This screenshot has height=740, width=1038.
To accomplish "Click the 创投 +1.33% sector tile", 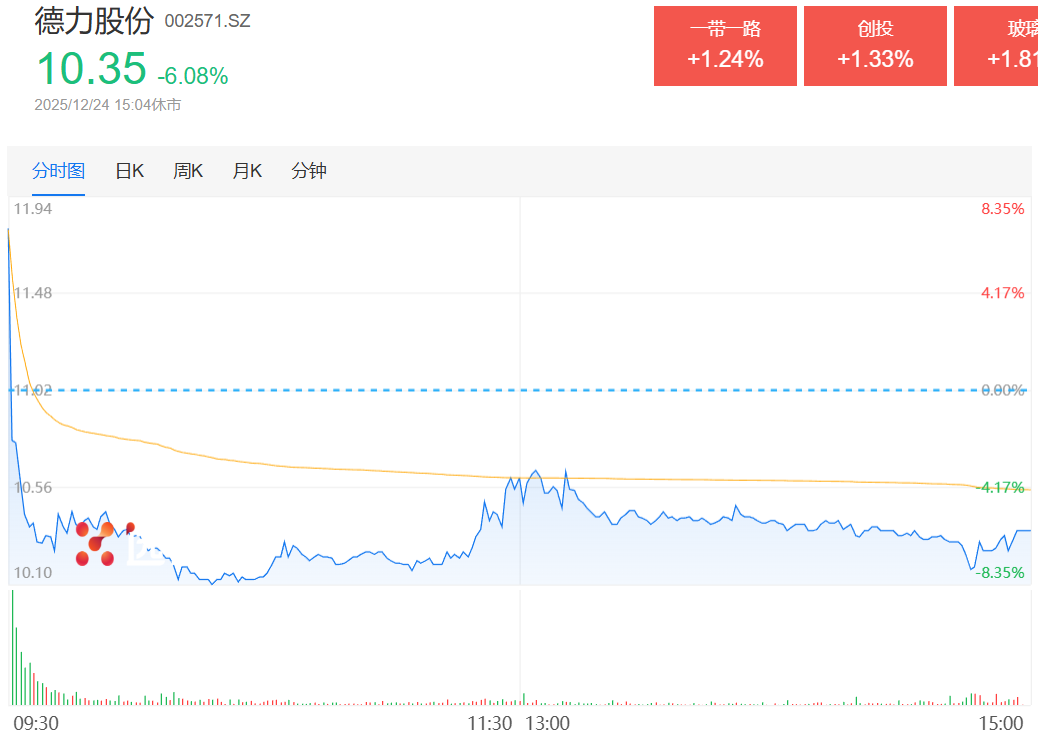I will [875, 46].
